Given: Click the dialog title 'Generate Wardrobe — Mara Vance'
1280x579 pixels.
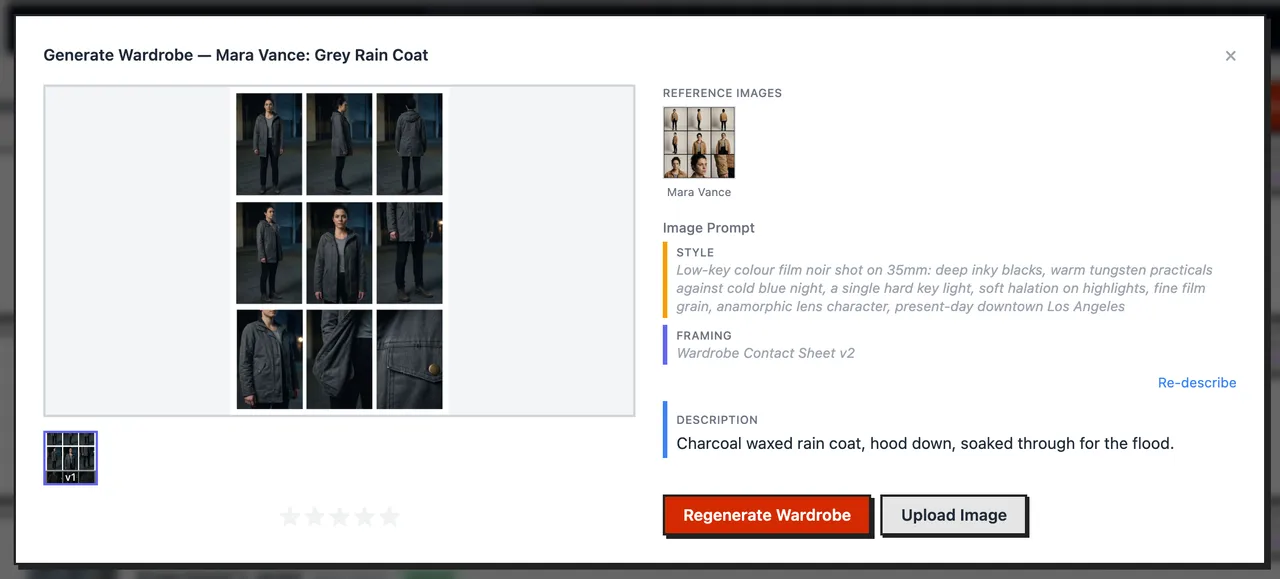Looking at the screenshot, I should [x=236, y=55].
